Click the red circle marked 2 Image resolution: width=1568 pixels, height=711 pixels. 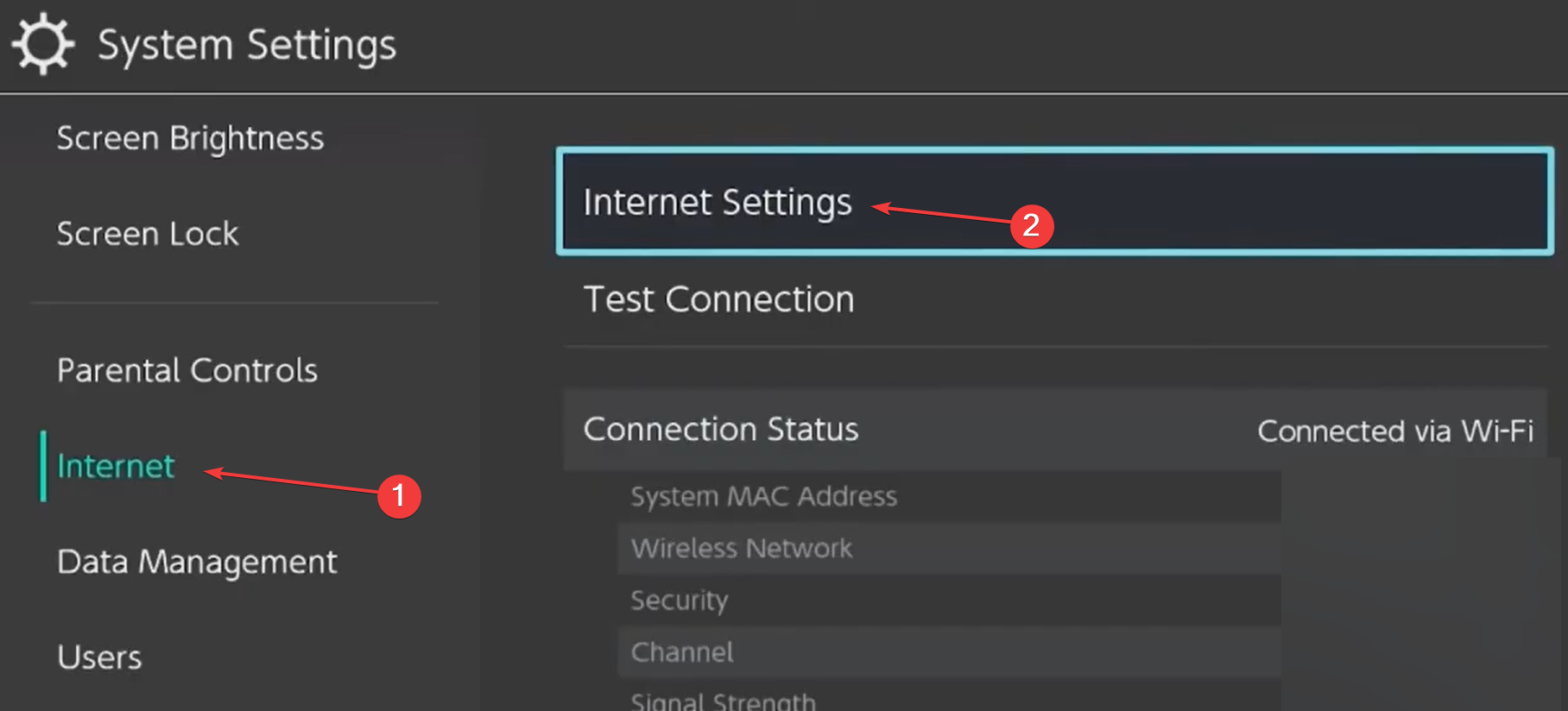1032,226
